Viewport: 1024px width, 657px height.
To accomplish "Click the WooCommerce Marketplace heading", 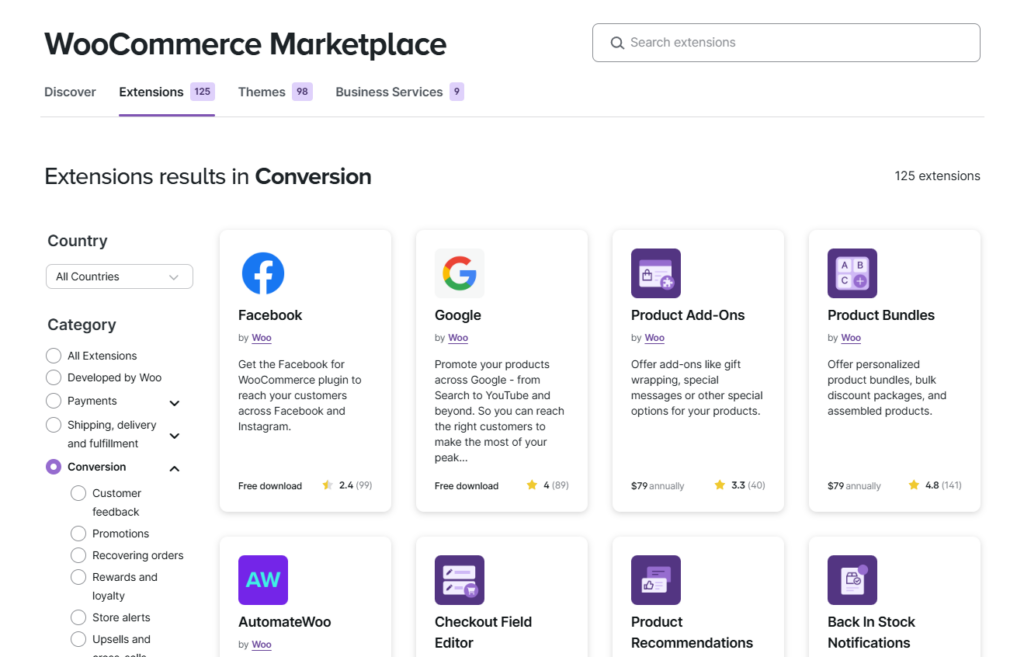I will click(245, 44).
